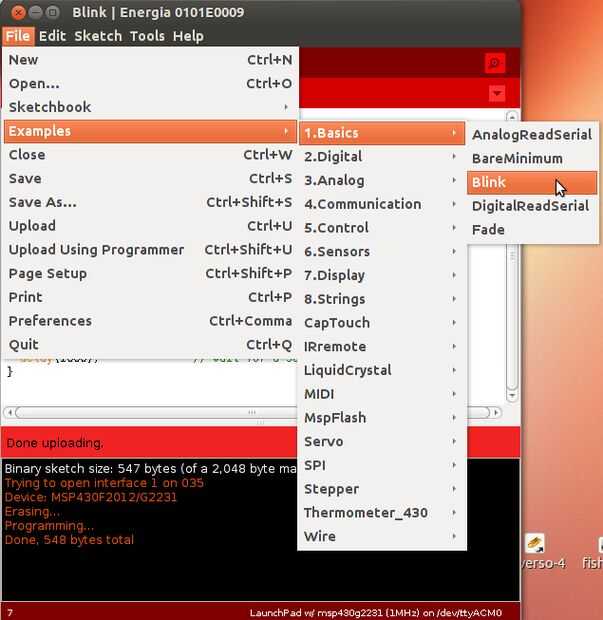This screenshot has width=603, height=620.
Task: Expand the 4.Communication examples submenu
Action: click(x=382, y=204)
